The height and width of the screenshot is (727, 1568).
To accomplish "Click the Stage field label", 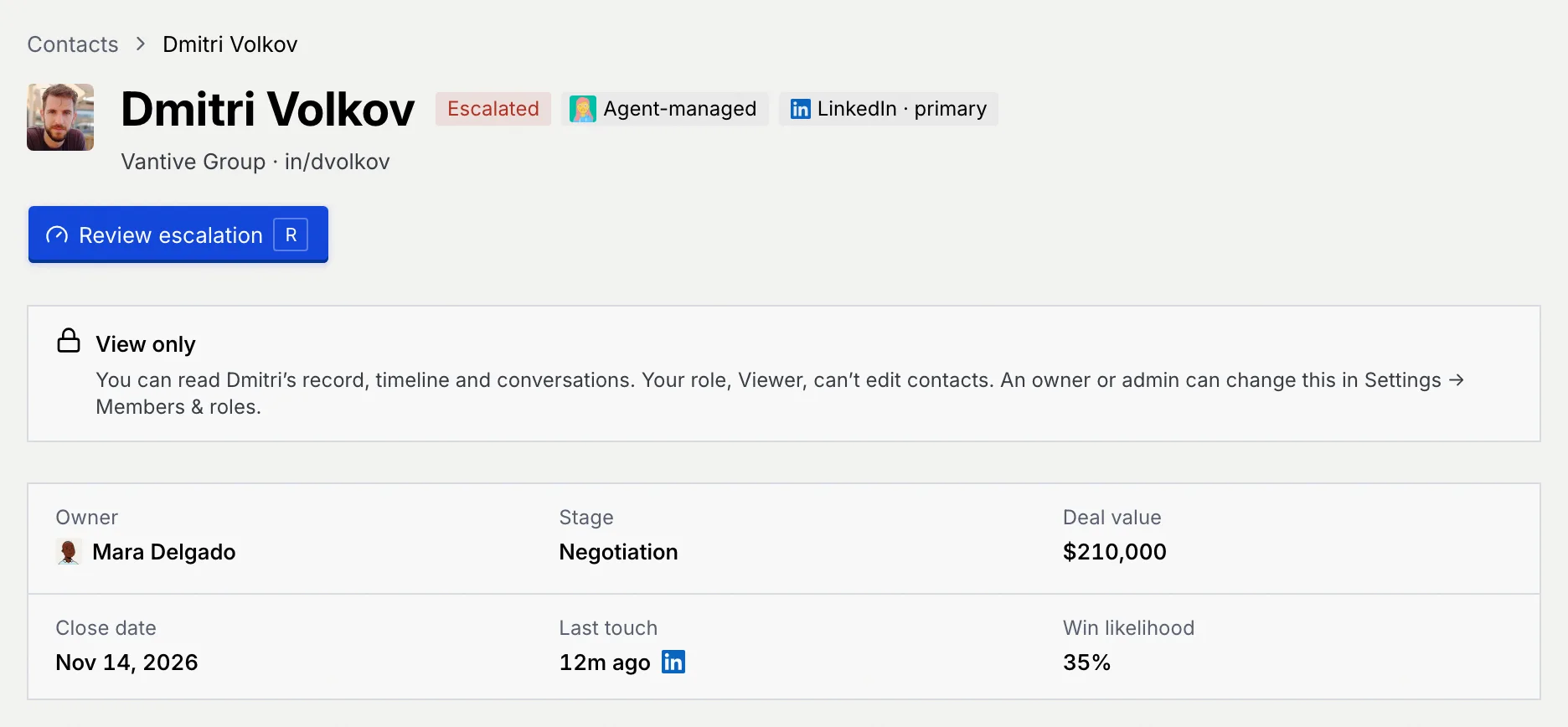I will point(586,518).
